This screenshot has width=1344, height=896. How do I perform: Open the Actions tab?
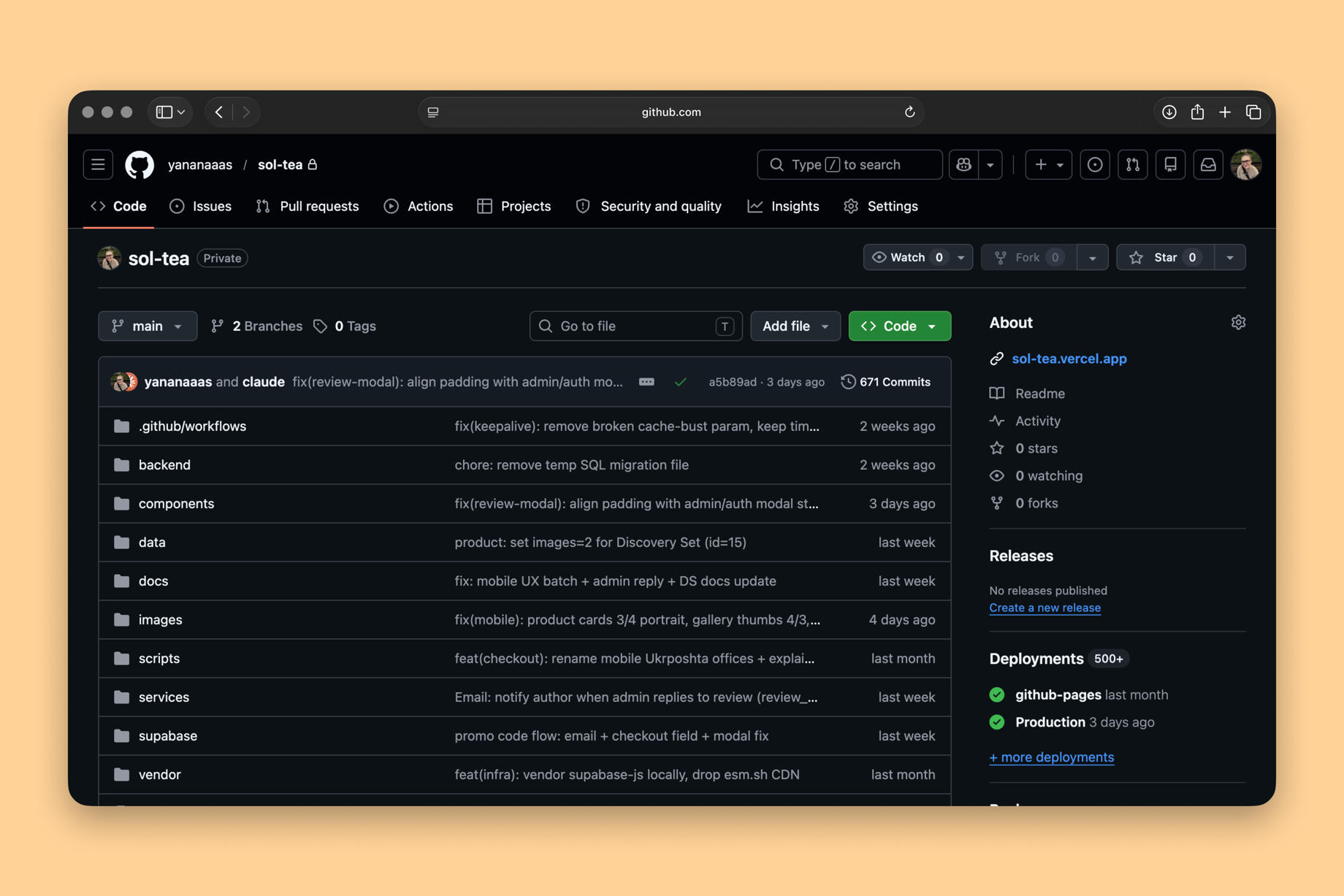(x=419, y=206)
